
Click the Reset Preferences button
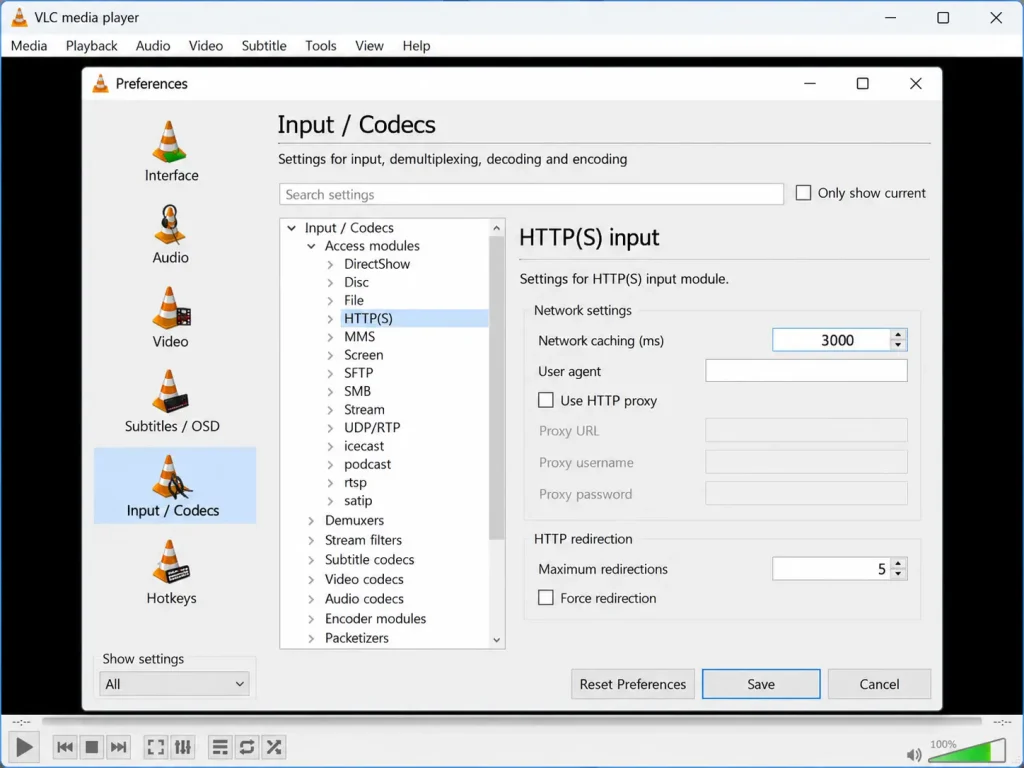[x=632, y=684]
